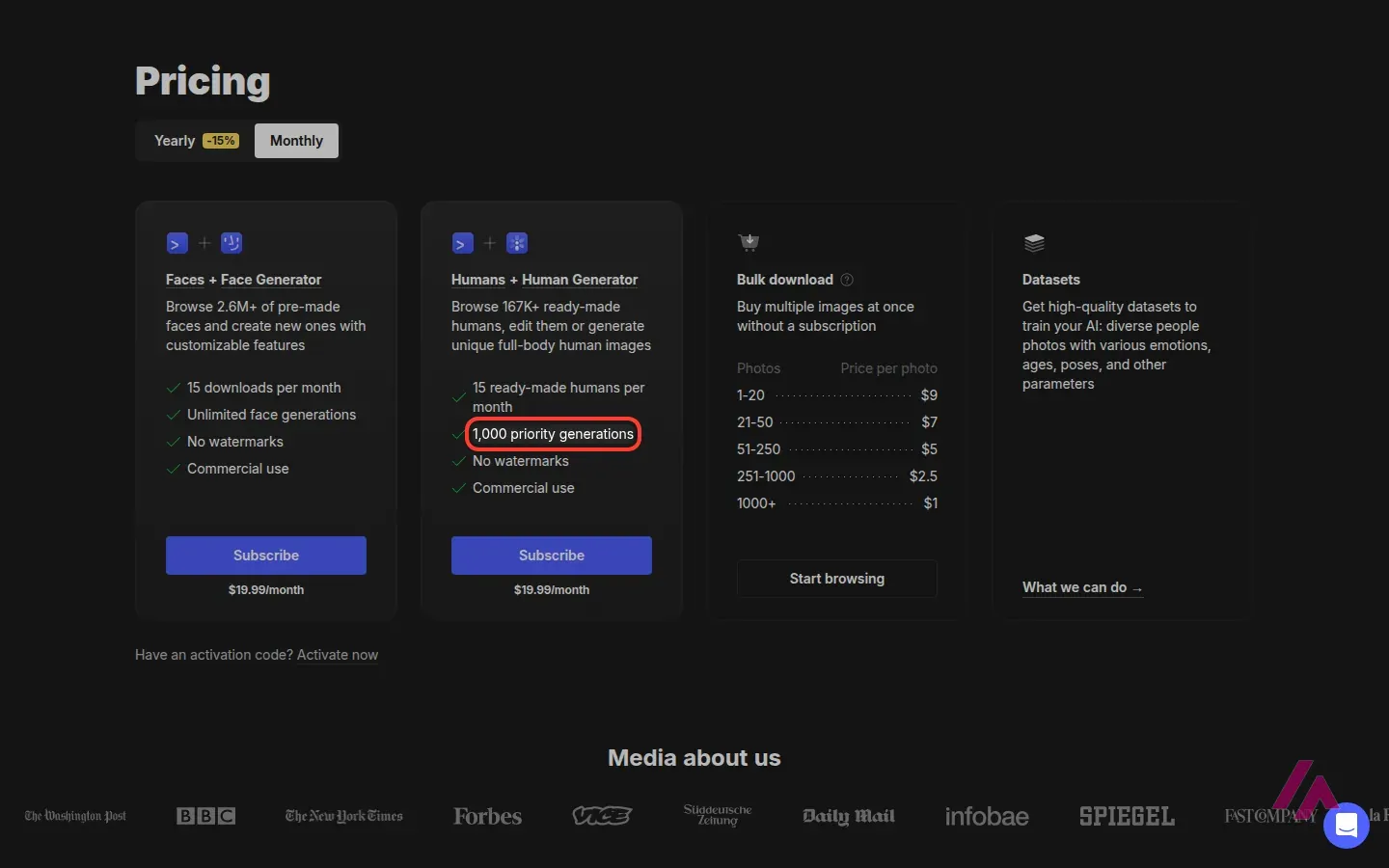
Task: Click '15 downloads per month' feature text
Action: (x=264, y=388)
